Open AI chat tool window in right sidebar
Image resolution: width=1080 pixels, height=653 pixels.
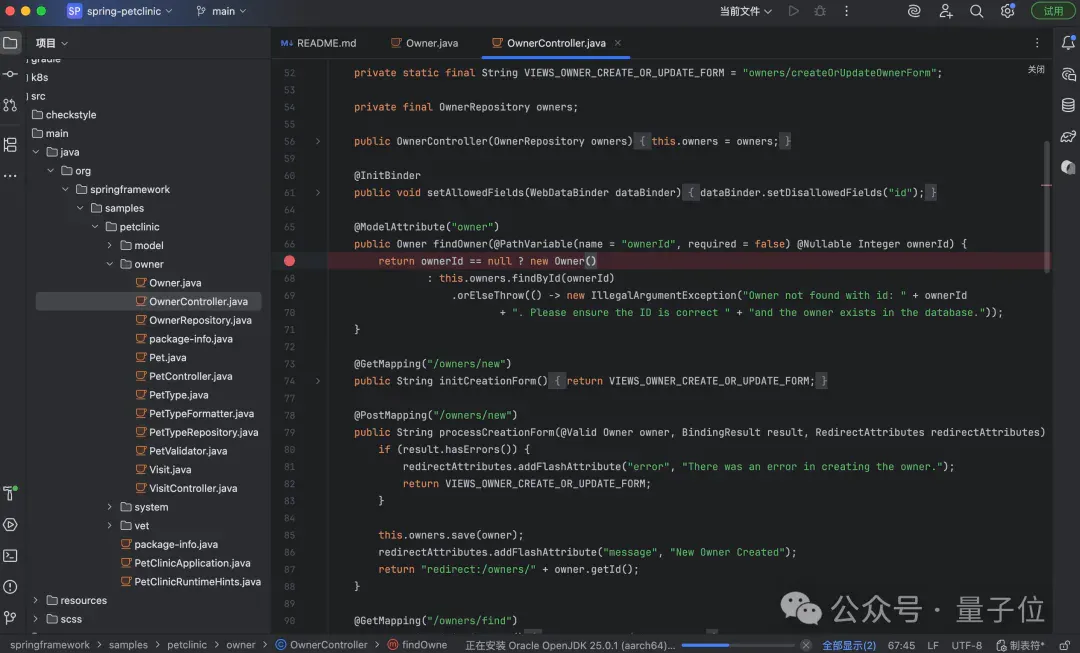[1068, 74]
